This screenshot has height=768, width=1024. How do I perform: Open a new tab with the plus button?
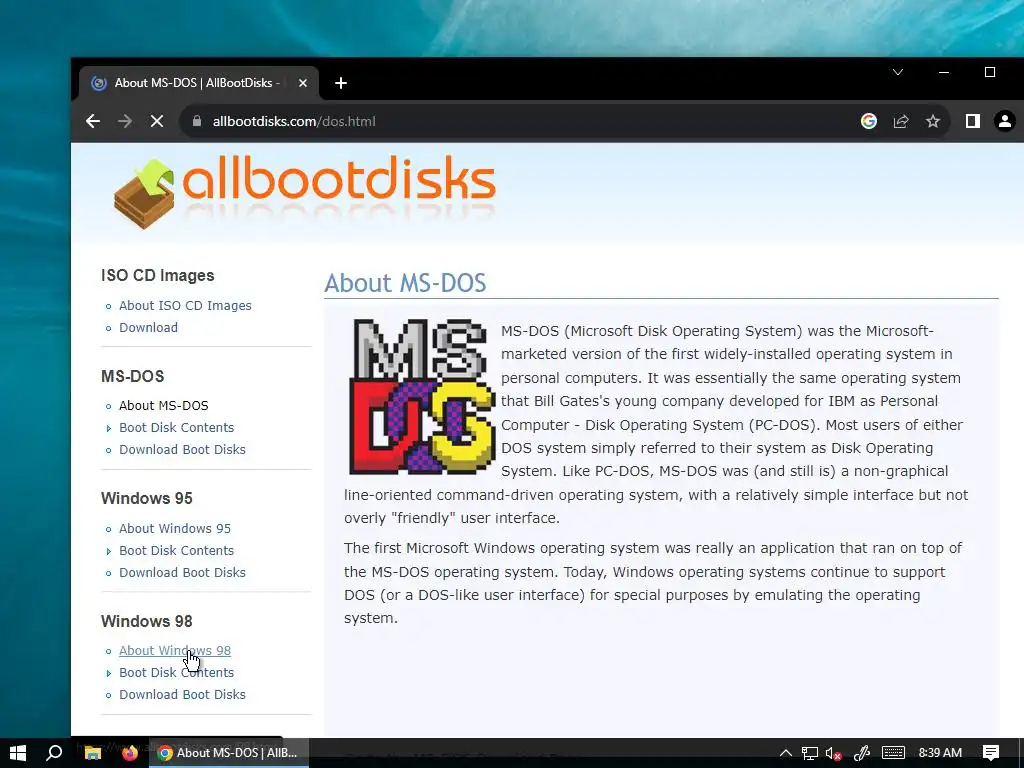[x=340, y=83]
